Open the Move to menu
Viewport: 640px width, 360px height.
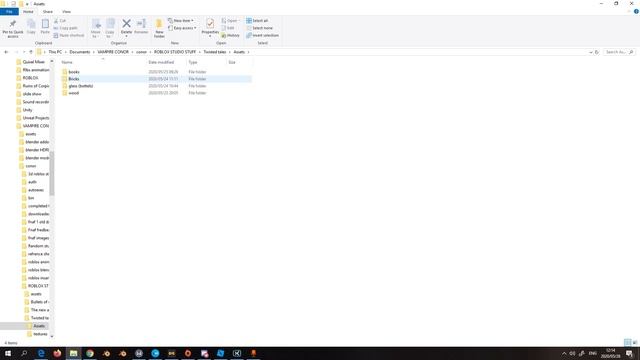point(96,28)
